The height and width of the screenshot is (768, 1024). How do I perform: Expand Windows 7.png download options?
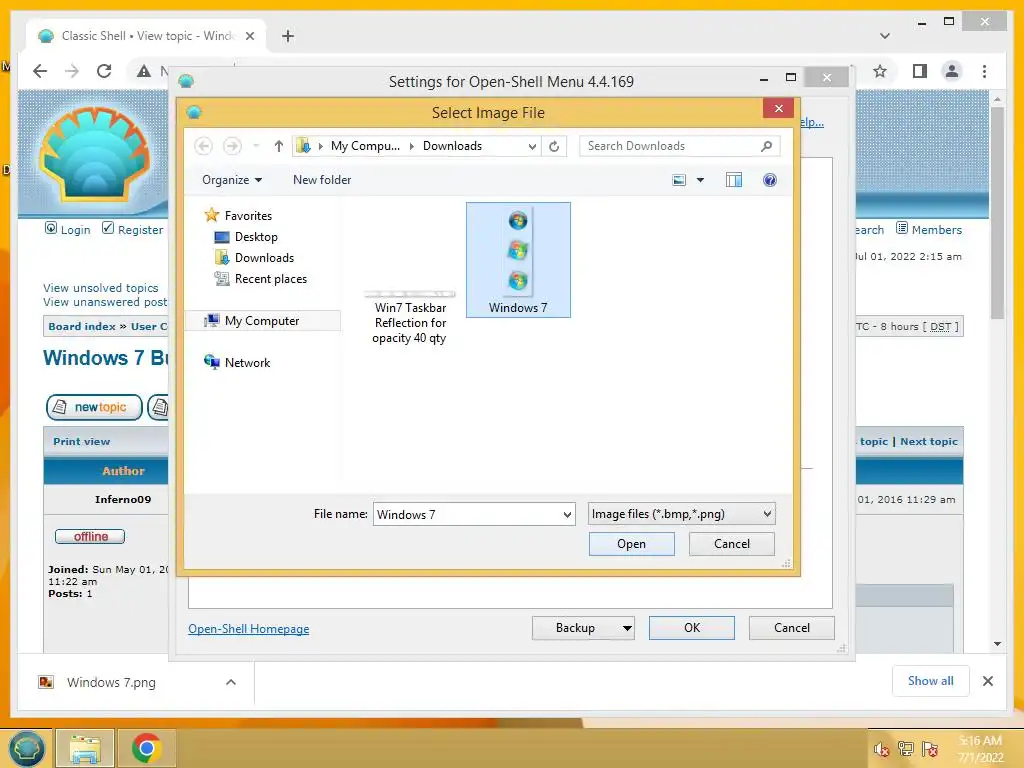231,682
